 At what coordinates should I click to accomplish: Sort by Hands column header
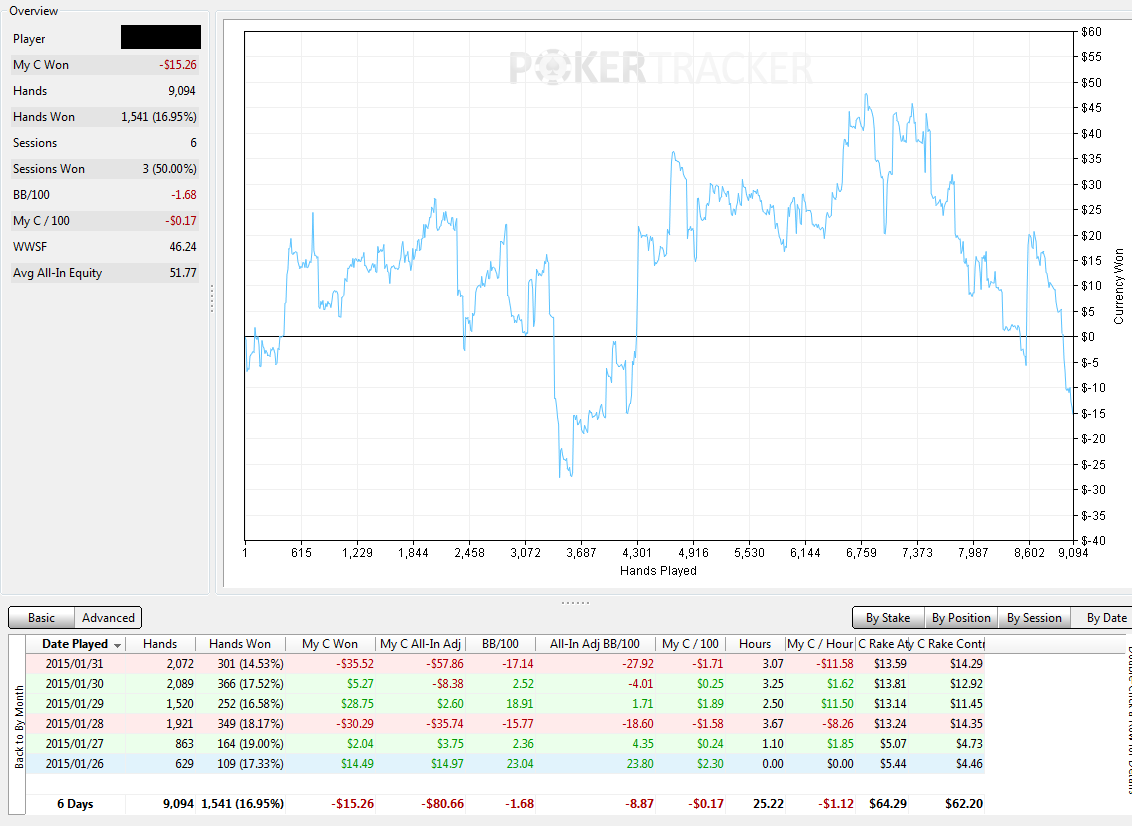[160, 644]
